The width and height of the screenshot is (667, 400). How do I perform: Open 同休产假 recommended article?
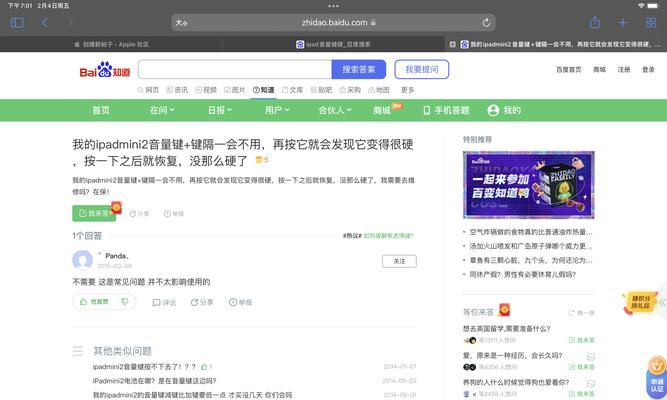(x=522, y=274)
